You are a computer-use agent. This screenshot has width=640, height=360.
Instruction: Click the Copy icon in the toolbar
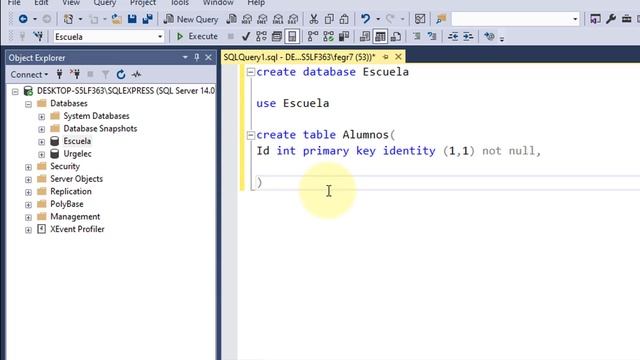[329, 19]
